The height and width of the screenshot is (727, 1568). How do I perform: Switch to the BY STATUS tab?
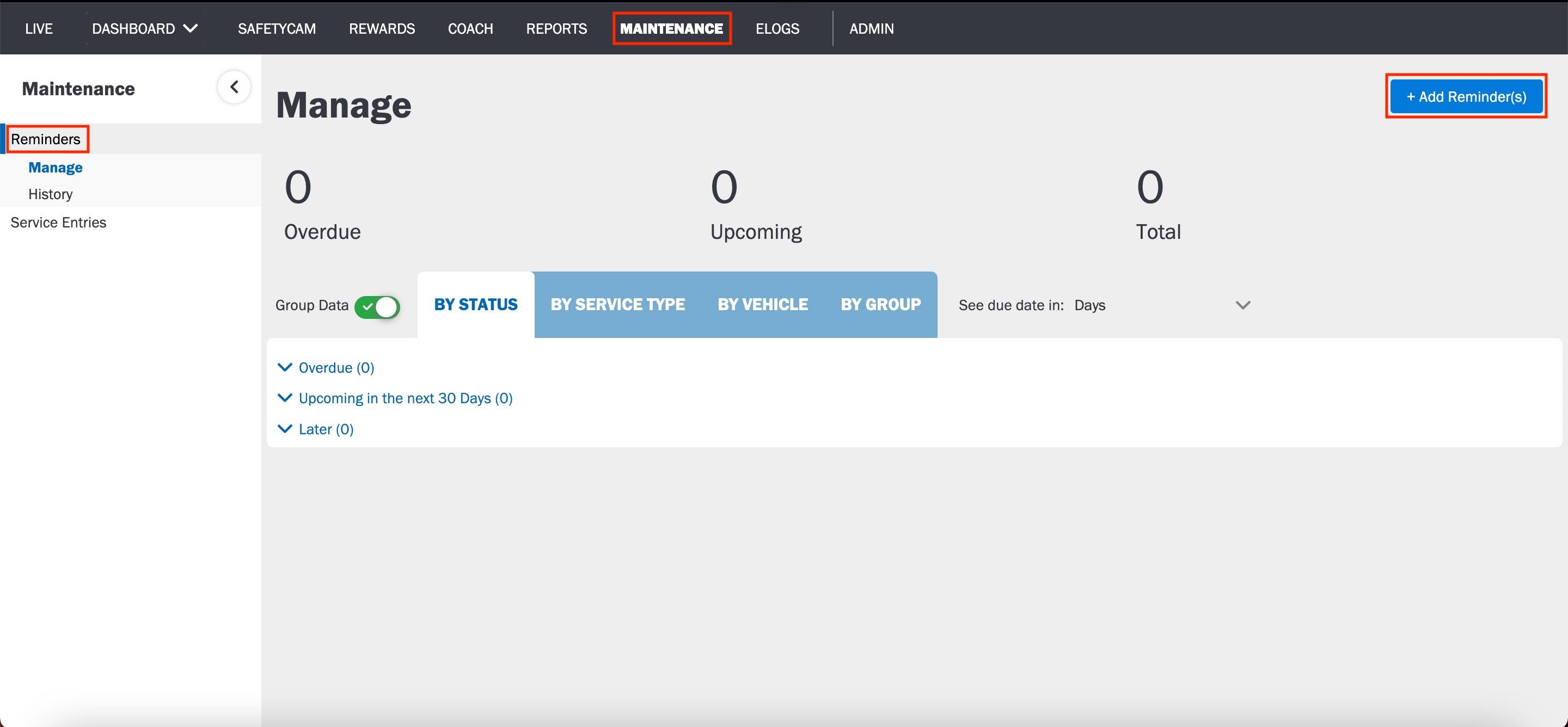tap(475, 304)
